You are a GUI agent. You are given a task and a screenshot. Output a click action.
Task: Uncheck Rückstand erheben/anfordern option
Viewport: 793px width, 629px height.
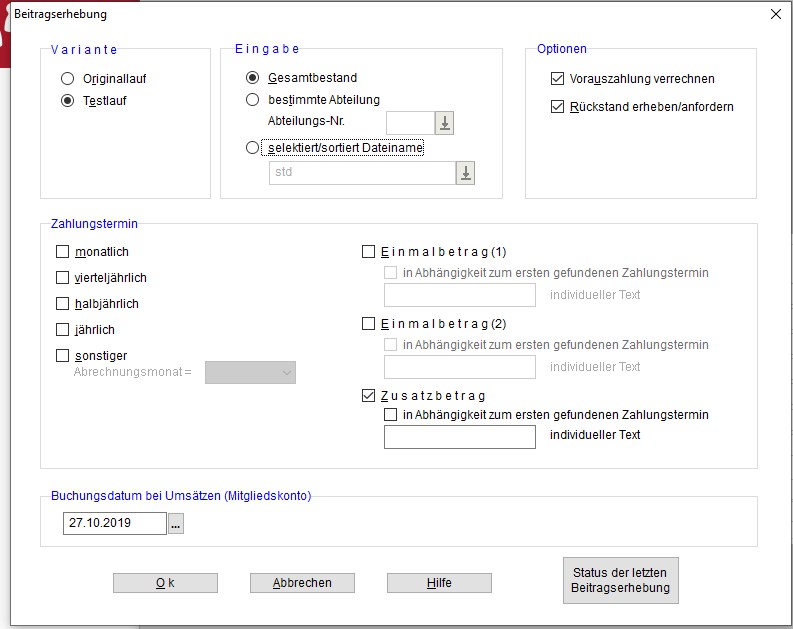pyautogui.click(x=558, y=106)
